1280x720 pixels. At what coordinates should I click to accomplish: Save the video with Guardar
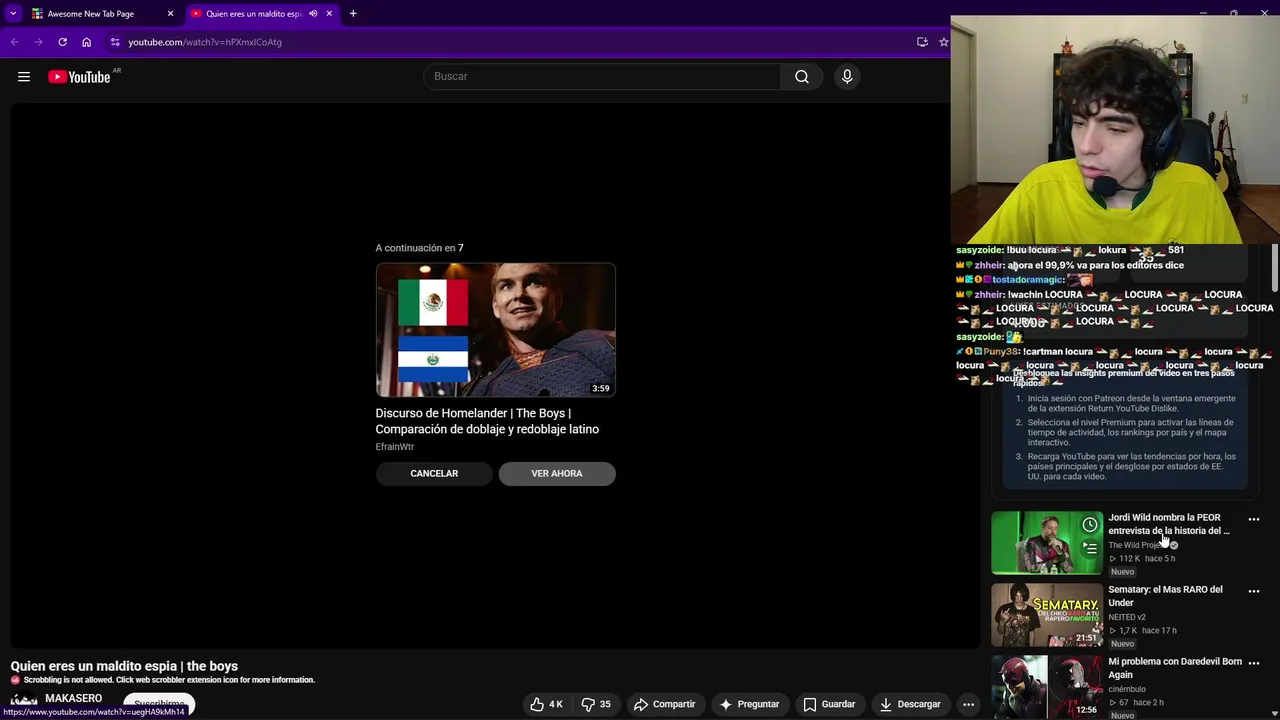click(x=829, y=704)
